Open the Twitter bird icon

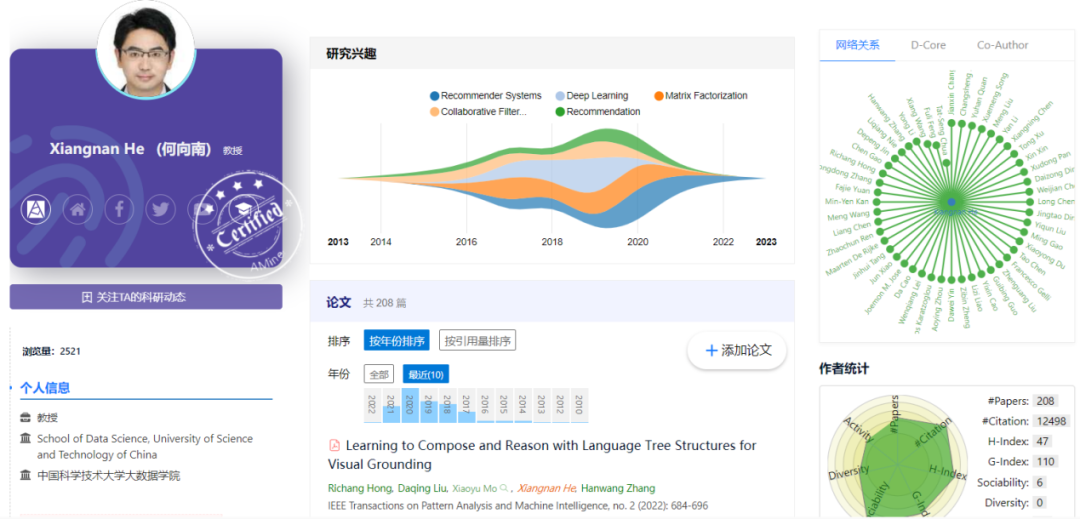pos(160,209)
